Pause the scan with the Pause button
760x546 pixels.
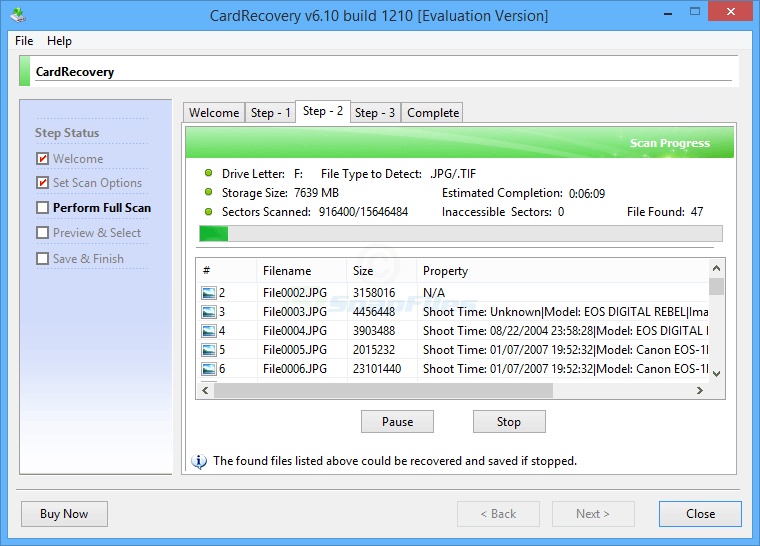click(397, 422)
